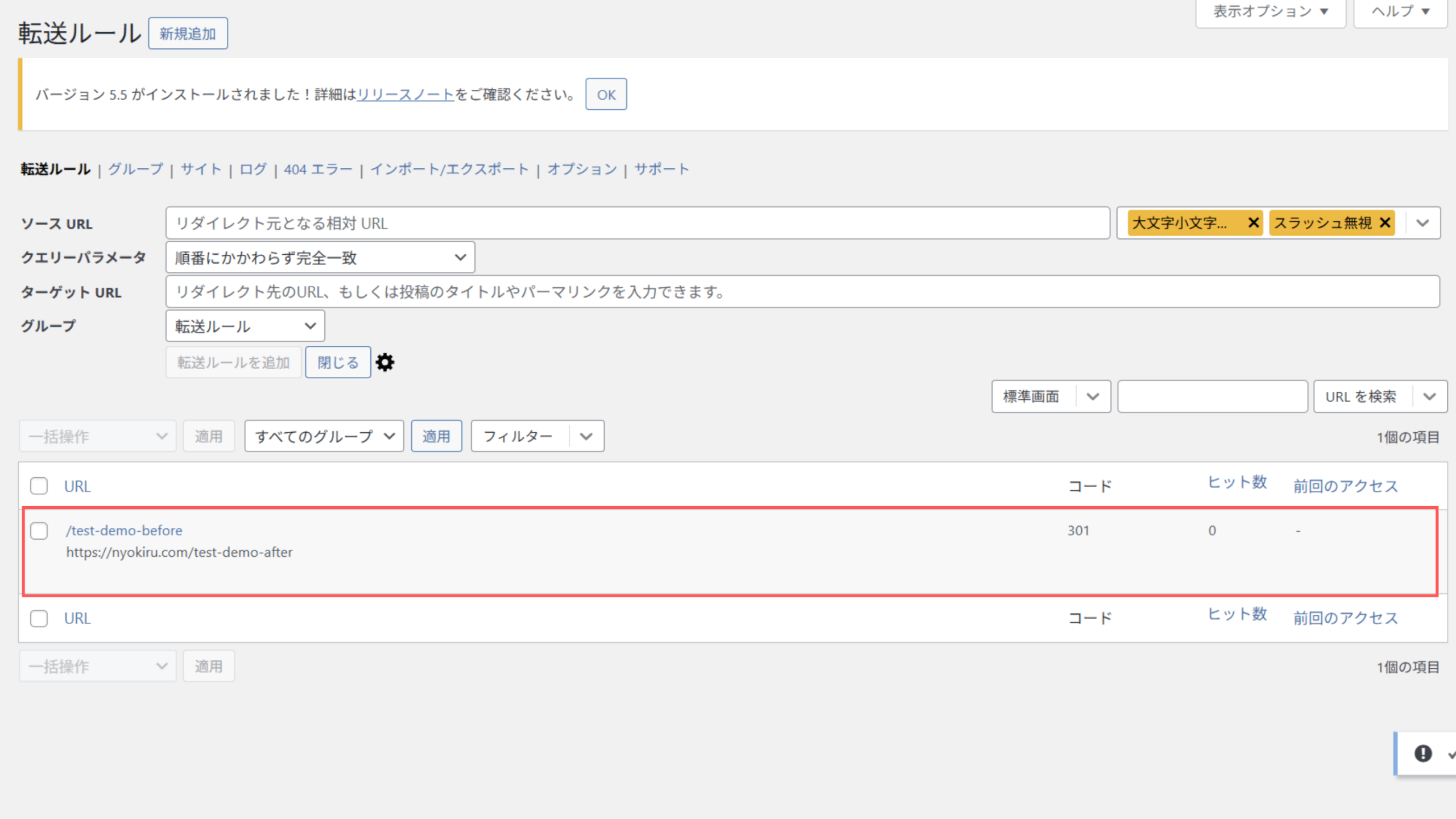Viewport: 1456px width, 819px height.
Task: Open the すべてのグループ filter dropdown
Action: 324,436
